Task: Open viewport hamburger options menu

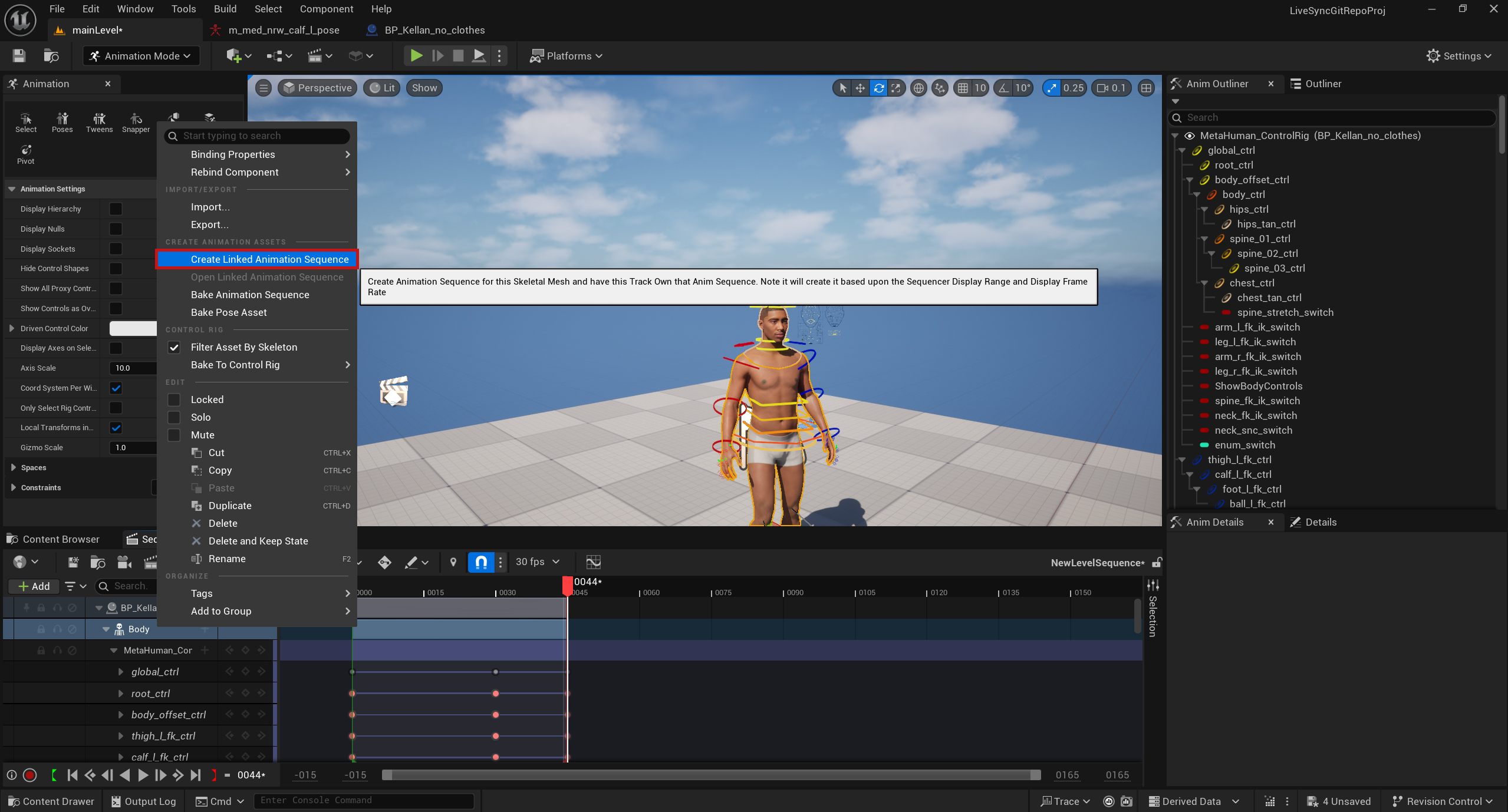Action: [x=264, y=88]
